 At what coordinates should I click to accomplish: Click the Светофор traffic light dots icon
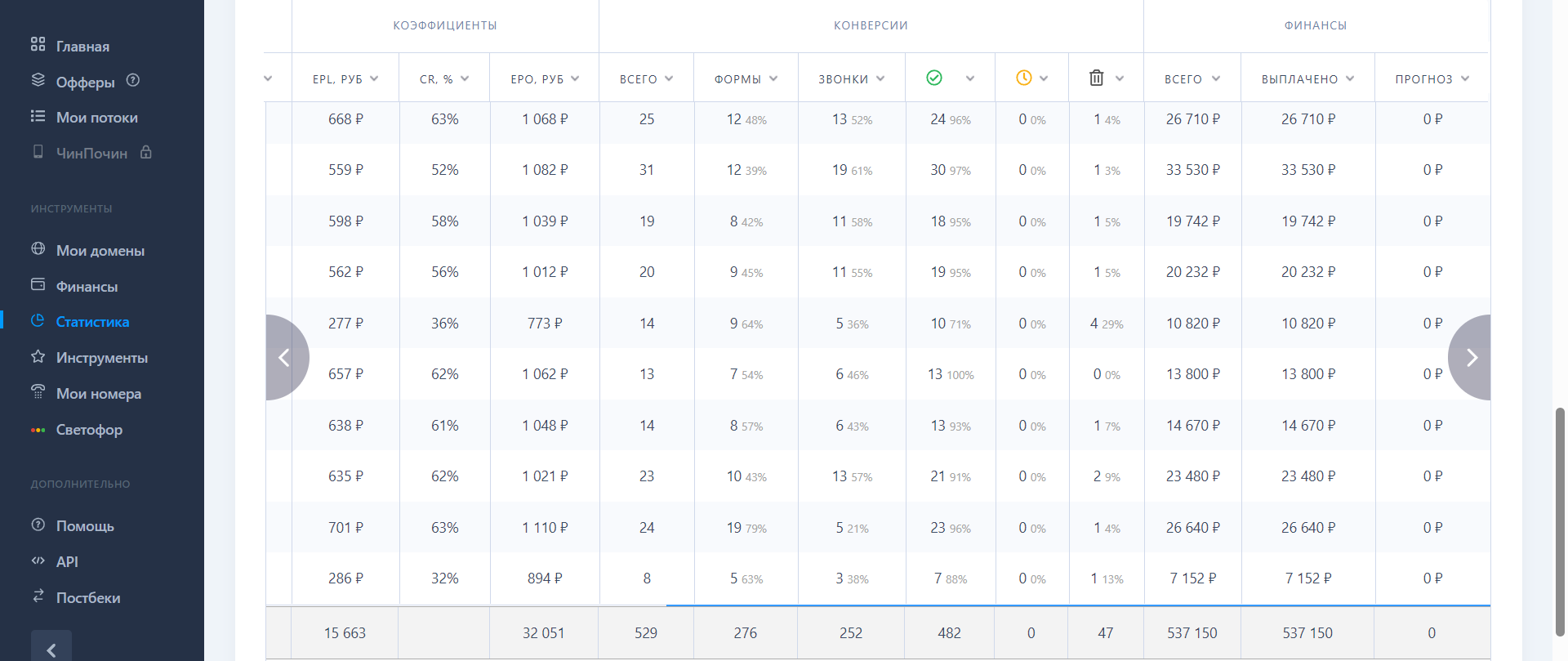38,430
